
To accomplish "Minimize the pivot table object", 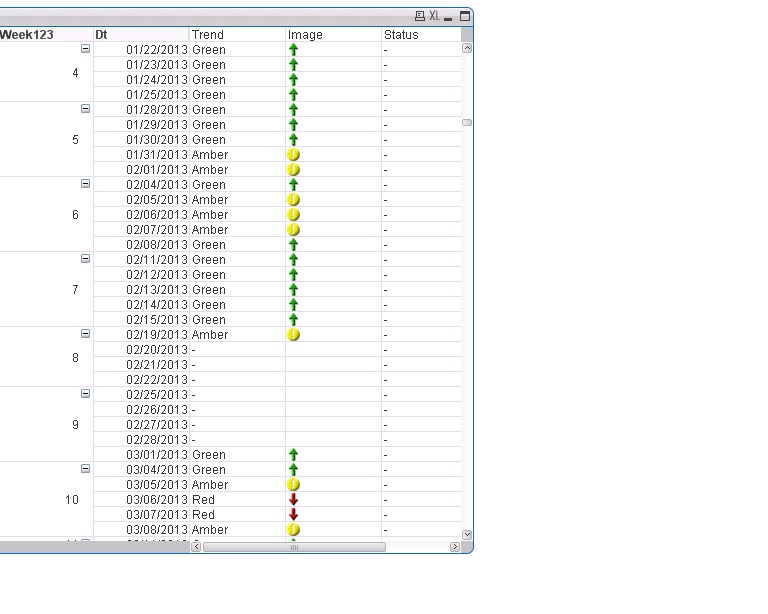I will click(448, 18).
